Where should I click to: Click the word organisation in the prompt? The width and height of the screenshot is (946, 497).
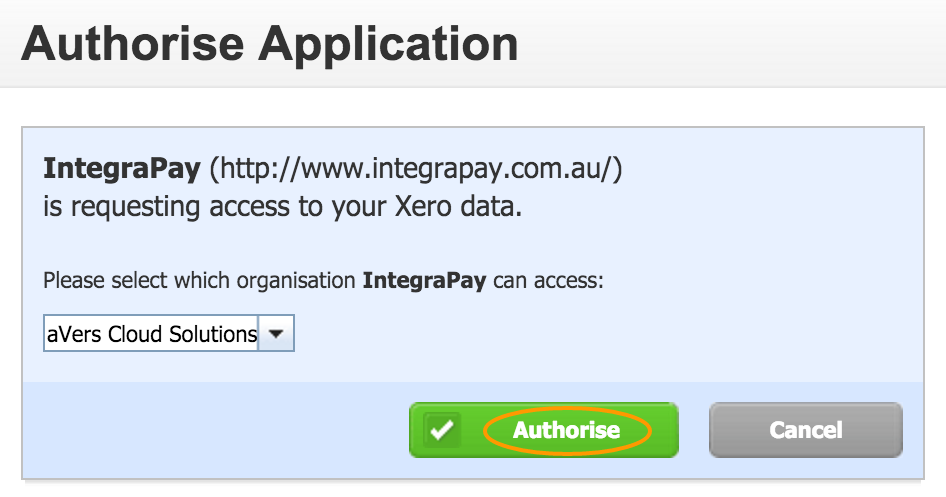point(296,280)
